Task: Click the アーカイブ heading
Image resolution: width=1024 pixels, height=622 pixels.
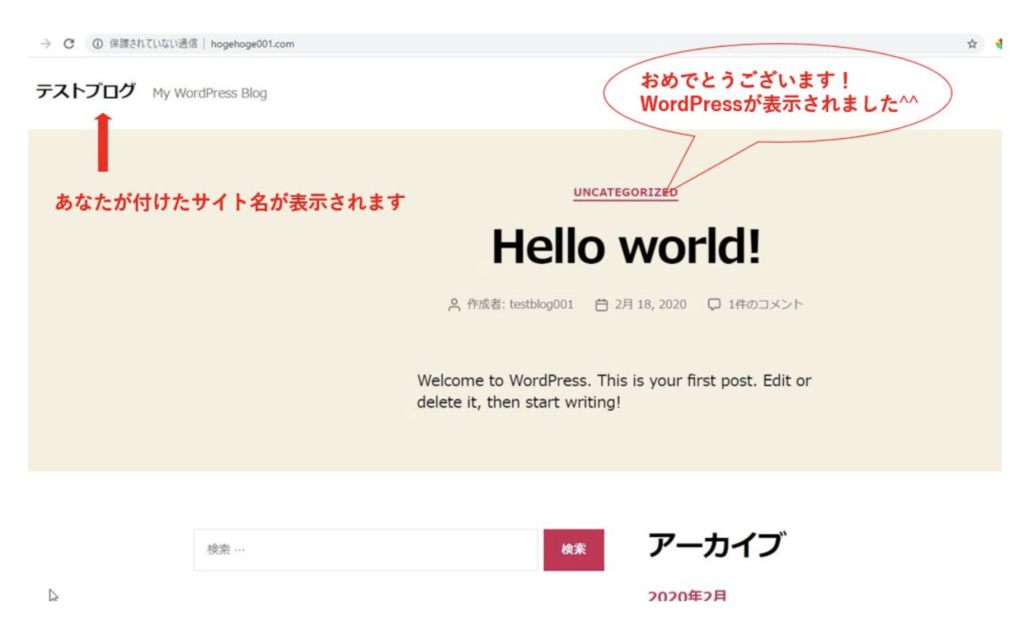Action: 716,544
